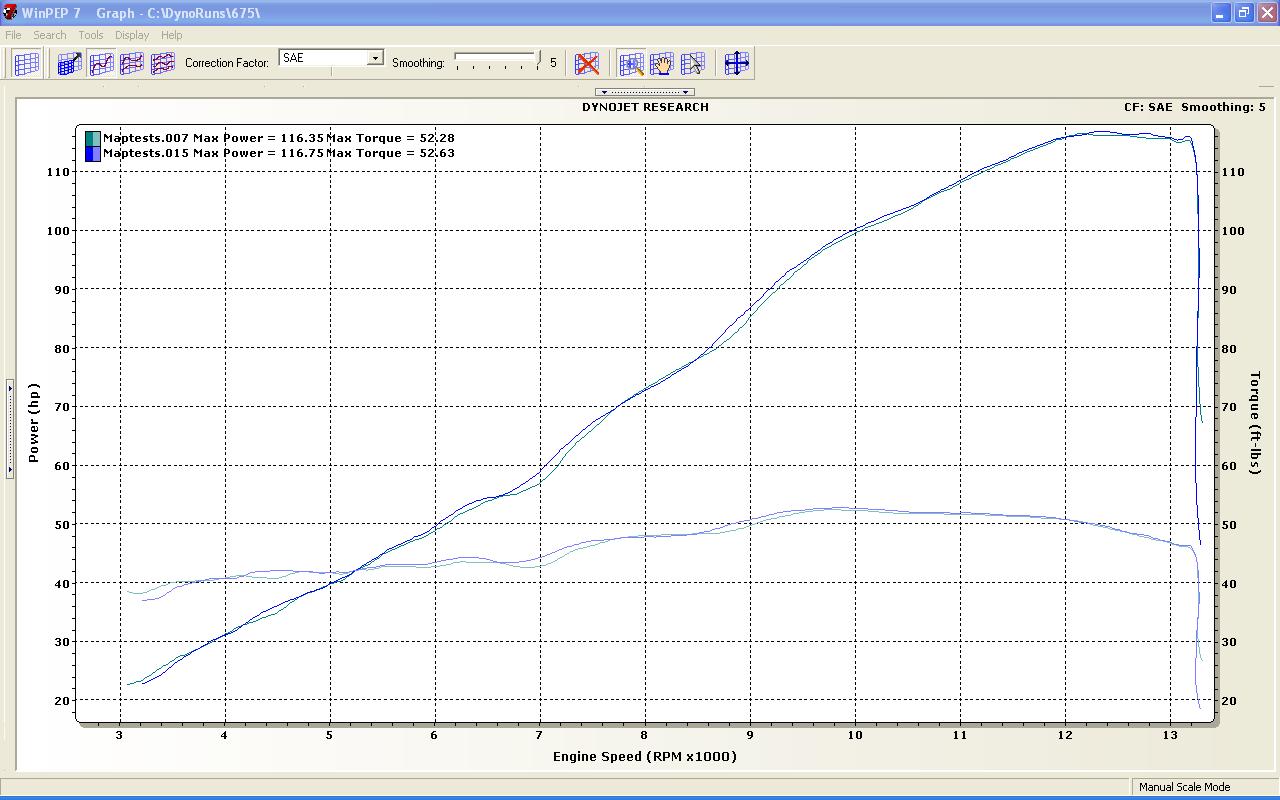The width and height of the screenshot is (1280, 800).
Task: Expand the collapsed panel above the graph
Action: click(645, 92)
